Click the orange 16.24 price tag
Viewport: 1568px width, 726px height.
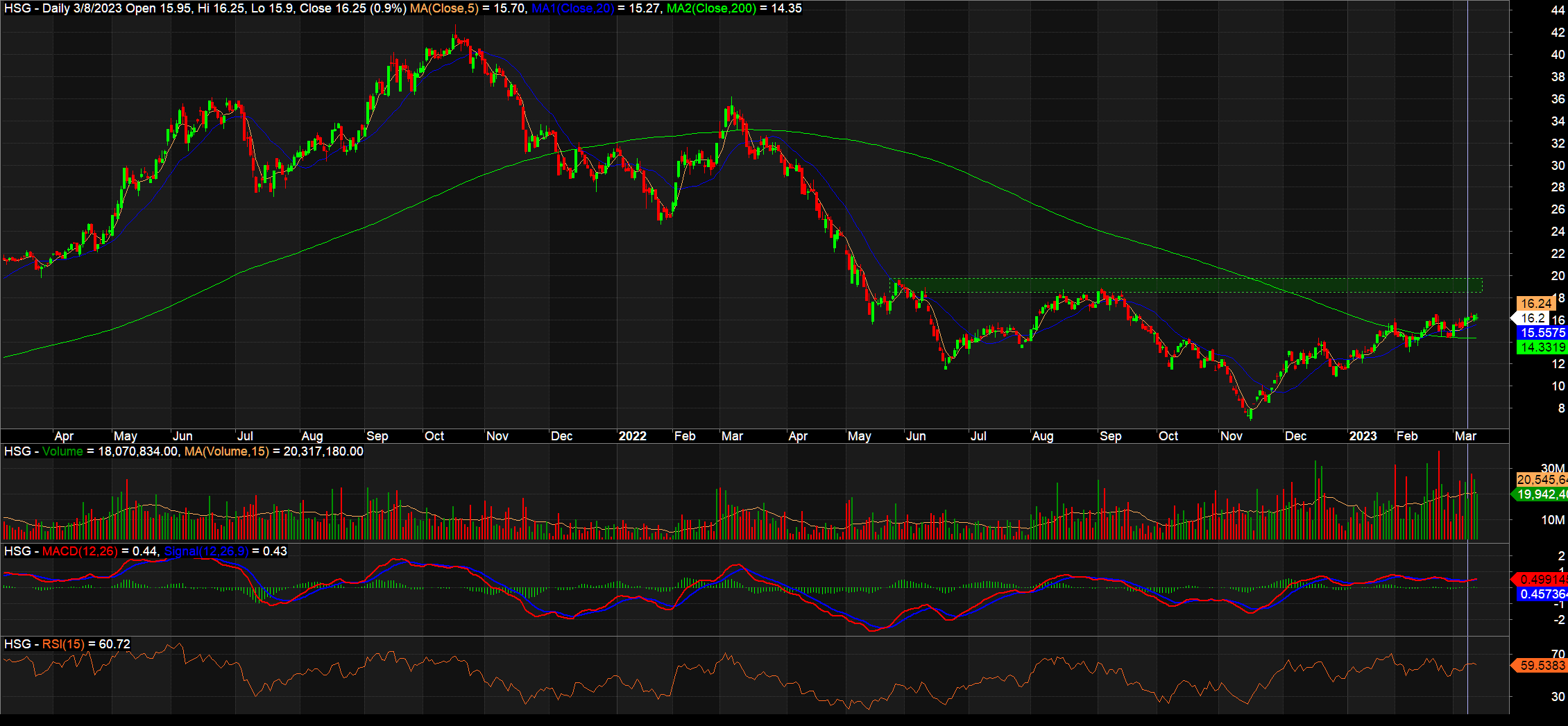click(1537, 303)
